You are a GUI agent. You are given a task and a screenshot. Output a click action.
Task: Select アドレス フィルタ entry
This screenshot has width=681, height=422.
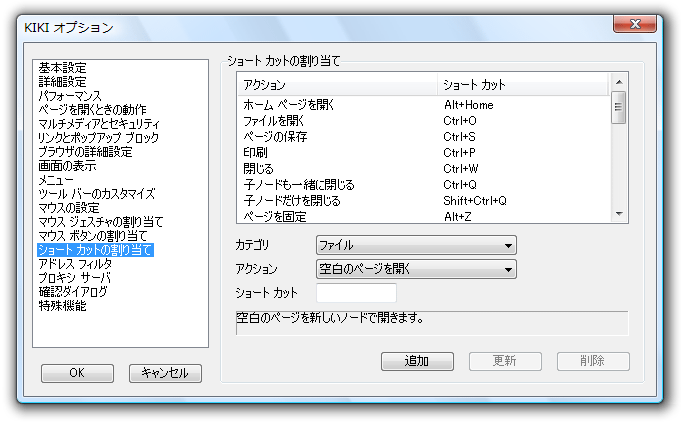[75, 264]
